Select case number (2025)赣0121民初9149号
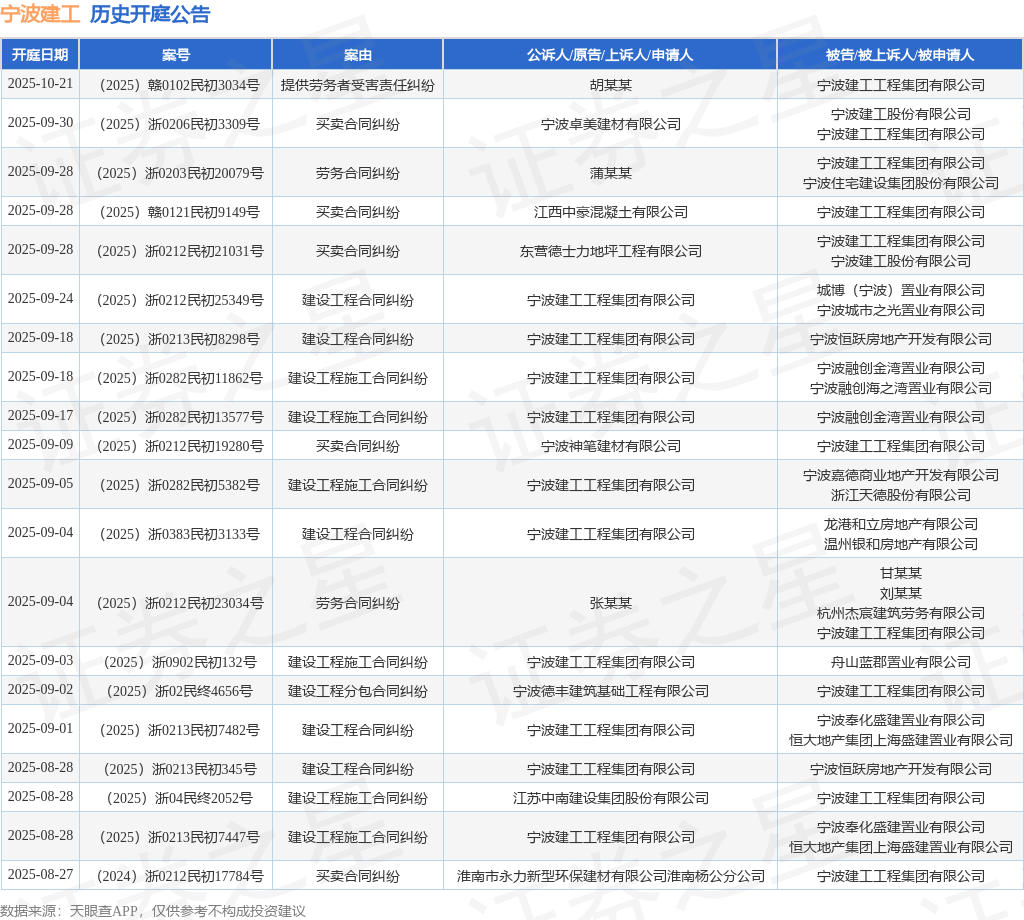The image size is (1024, 920). pos(179,212)
